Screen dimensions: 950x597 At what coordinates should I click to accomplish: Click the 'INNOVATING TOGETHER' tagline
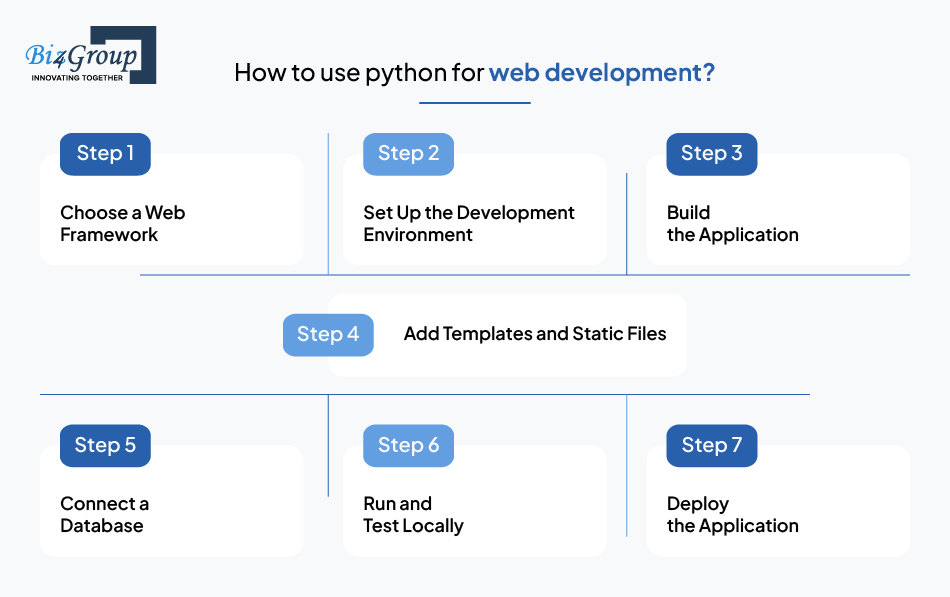point(77,78)
